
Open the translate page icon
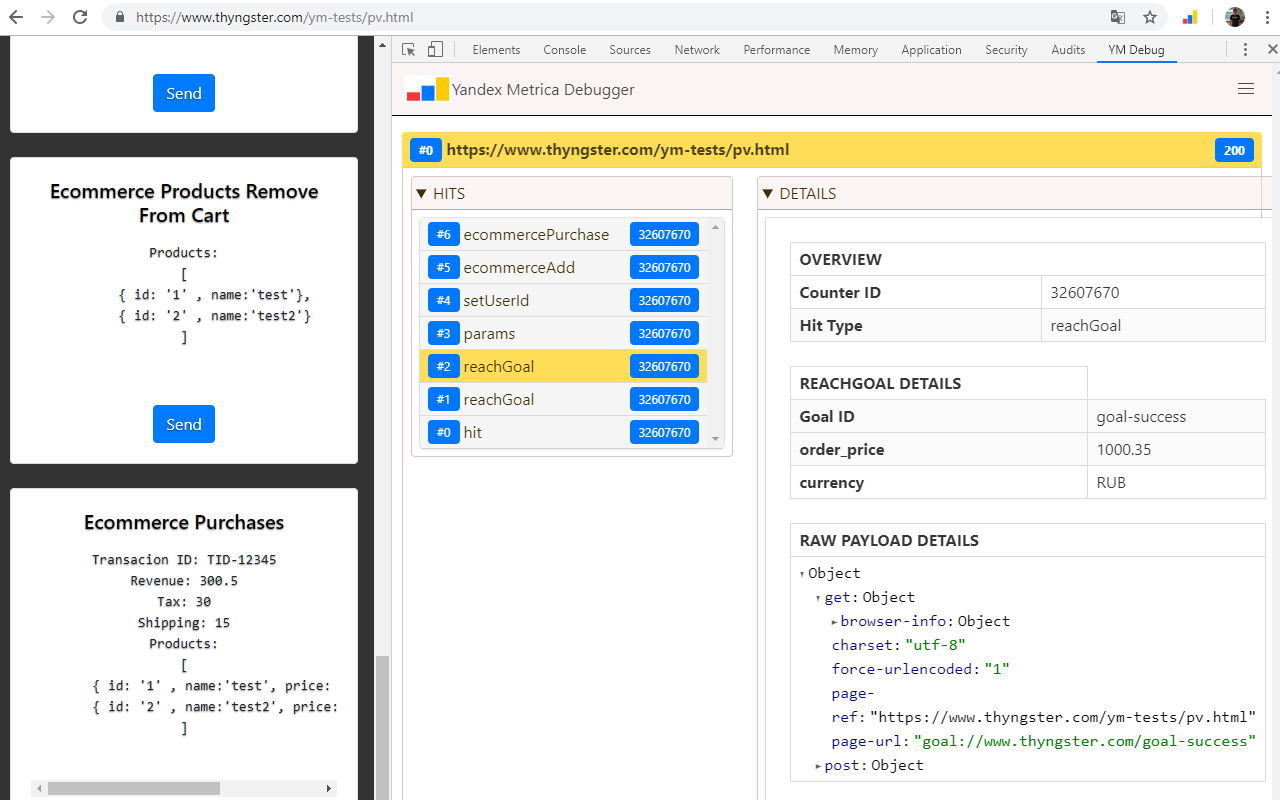pyautogui.click(x=1118, y=17)
